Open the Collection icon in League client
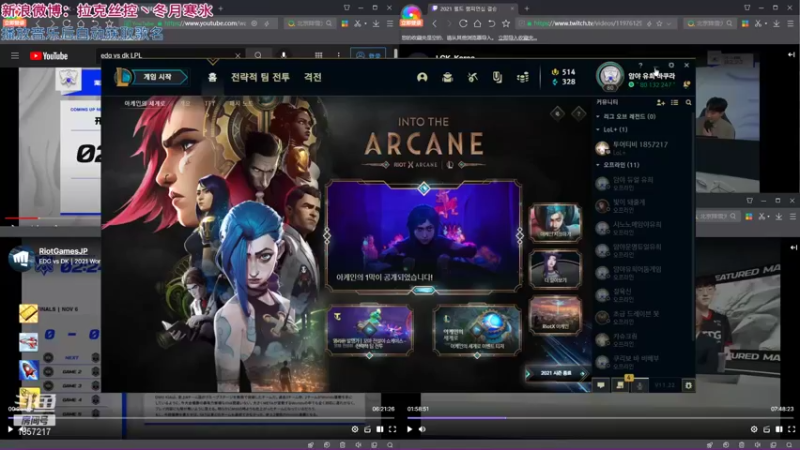Viewport: 800px width, 450px height. point(447,77)
